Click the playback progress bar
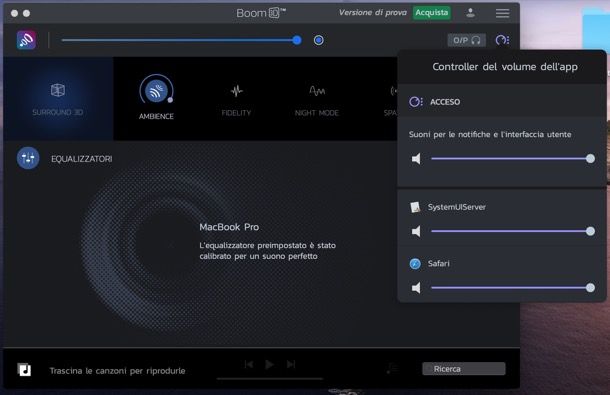 (x=270, y=378)
